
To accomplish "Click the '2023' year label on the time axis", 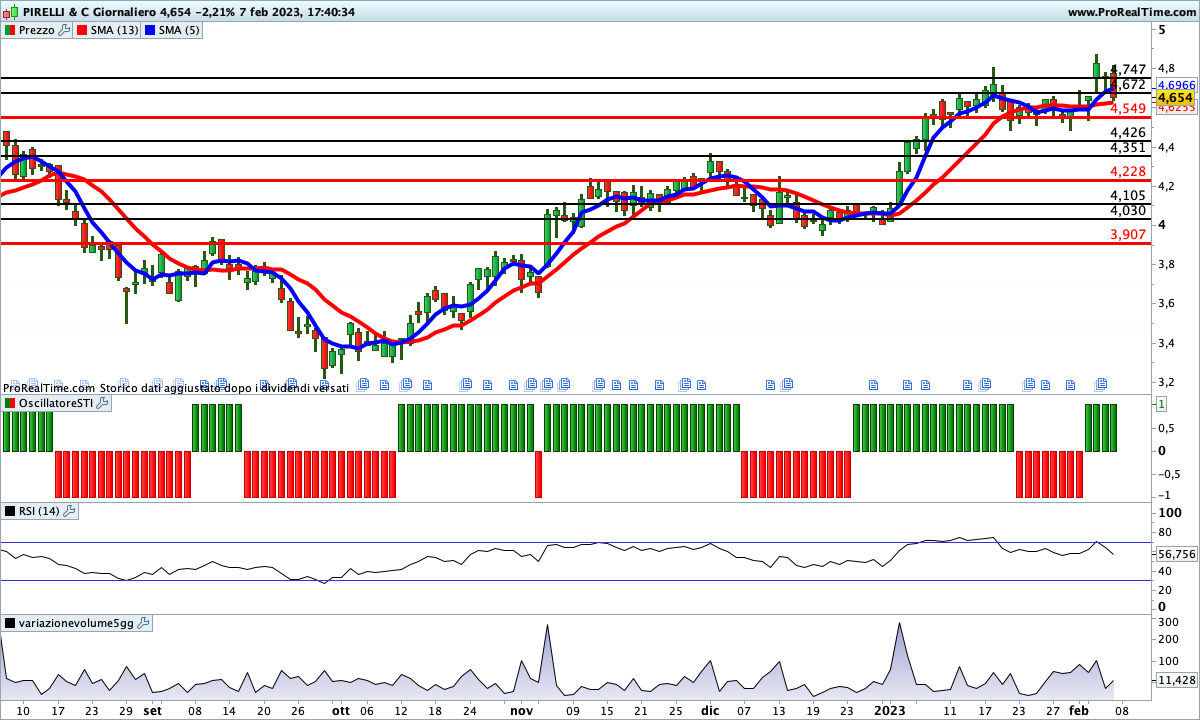I will click(889, 710).
